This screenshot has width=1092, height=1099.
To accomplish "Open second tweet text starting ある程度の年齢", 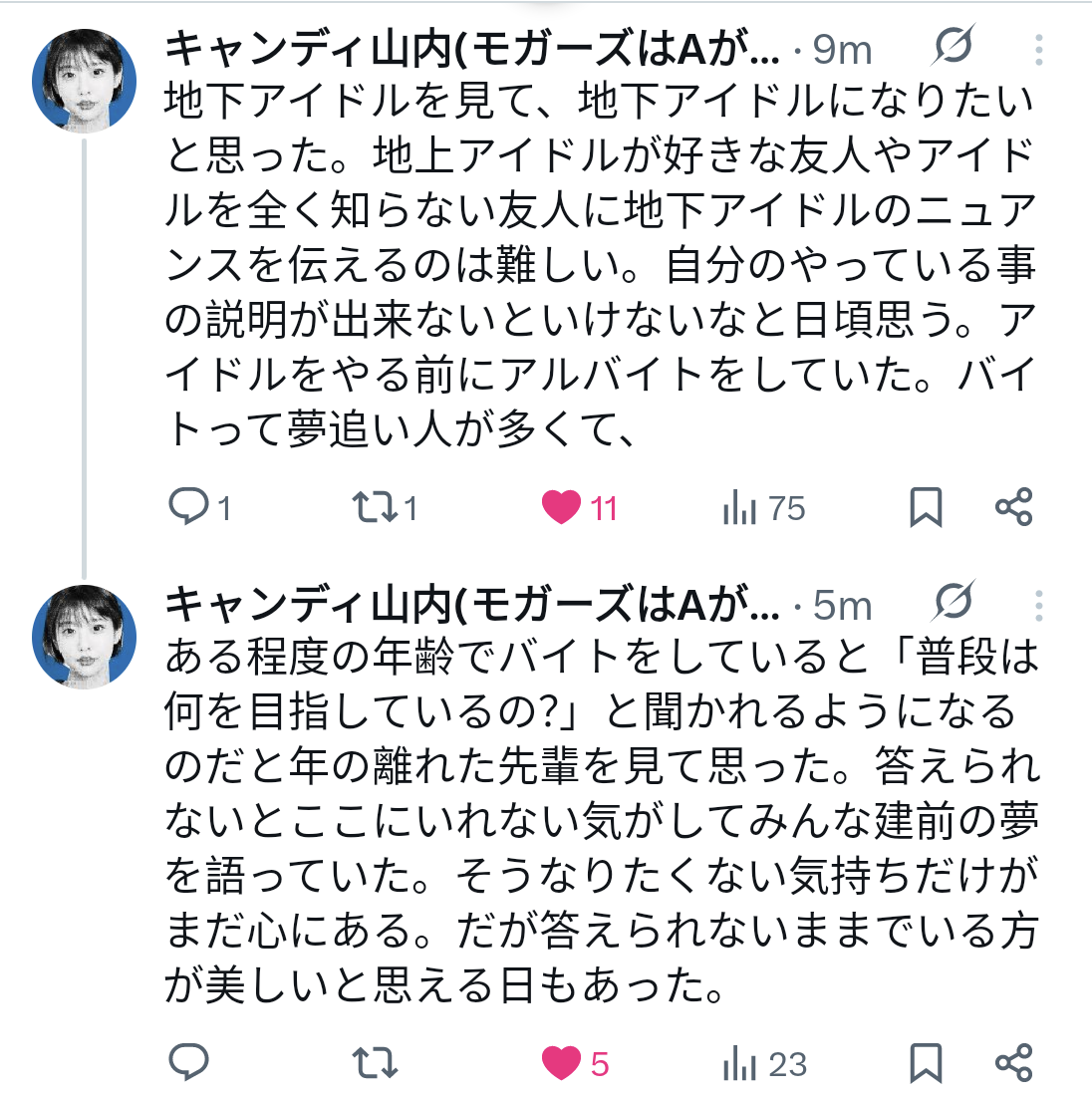I will [602, 820].
